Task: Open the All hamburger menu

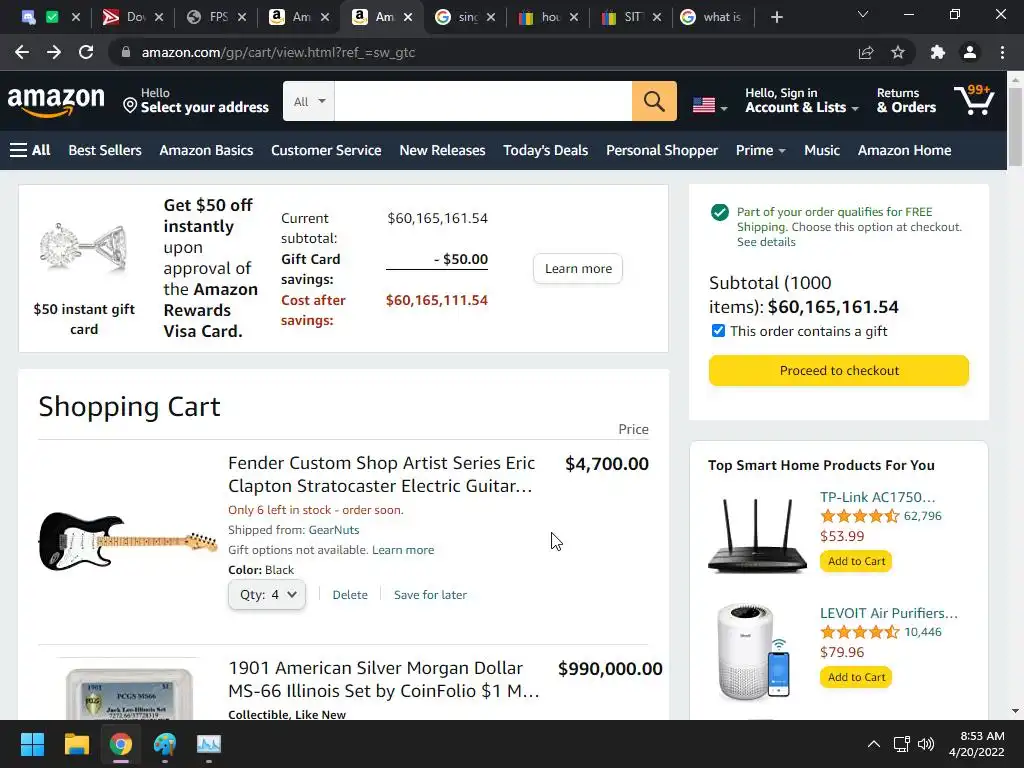Action: (30, 150)
